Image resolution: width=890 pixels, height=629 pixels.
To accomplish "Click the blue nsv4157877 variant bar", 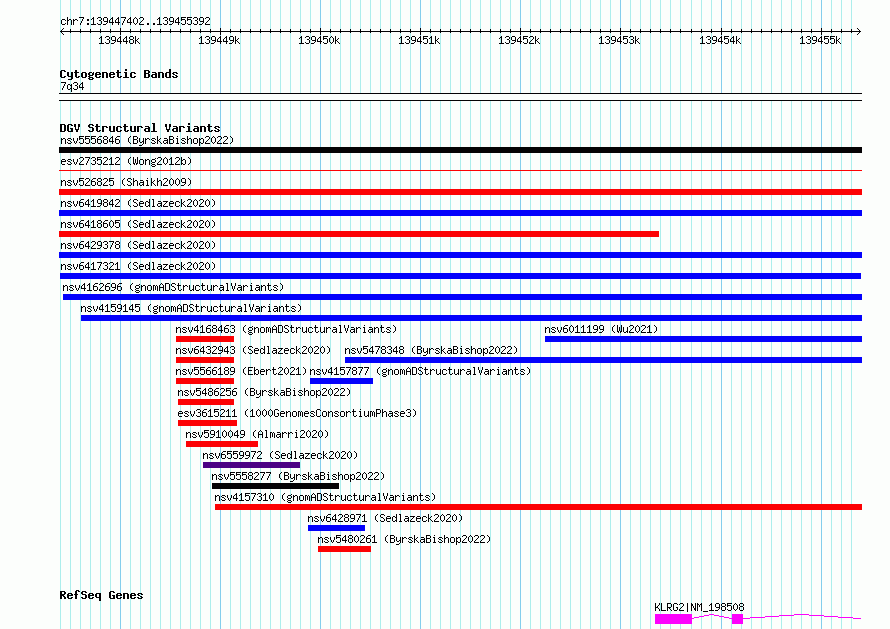I will click(x=341, y=381).
